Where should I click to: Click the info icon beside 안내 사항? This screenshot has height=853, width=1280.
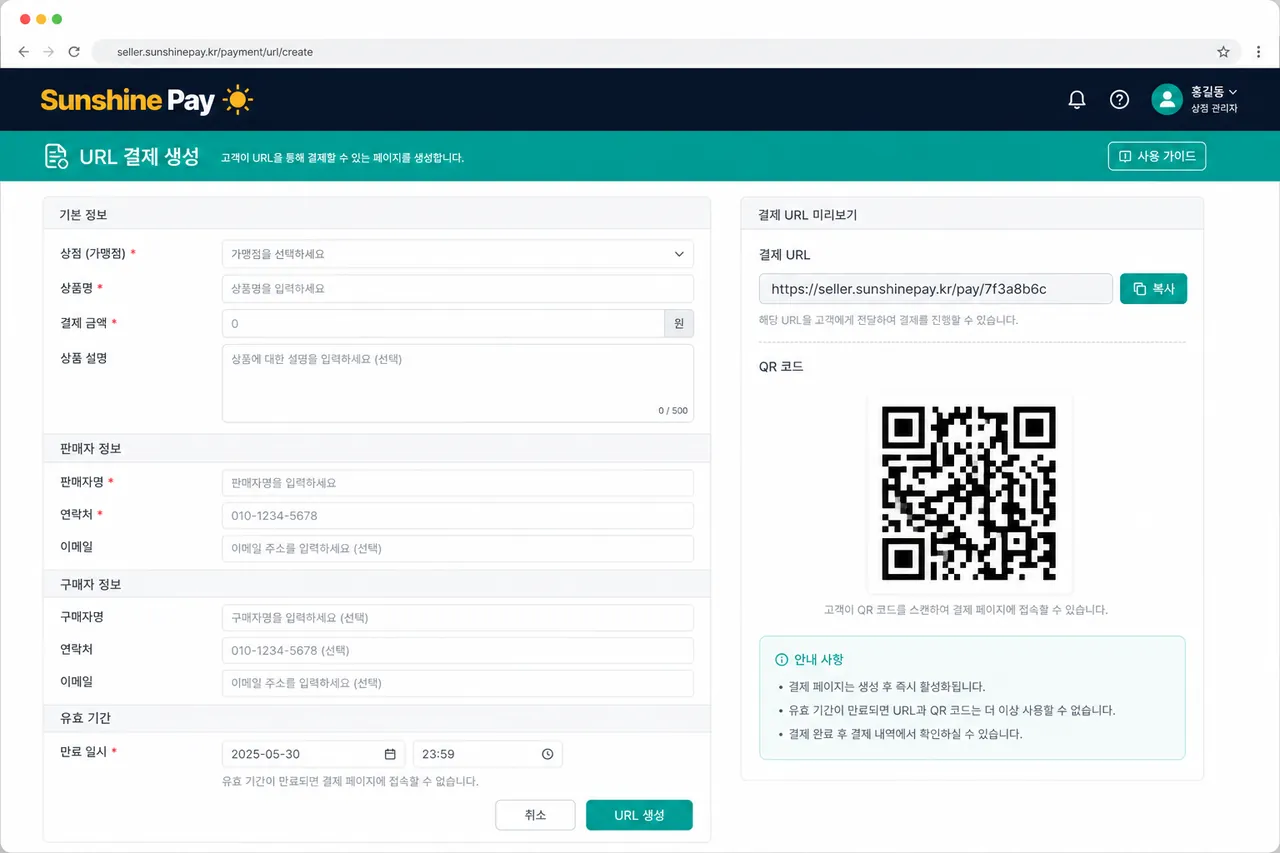click(781, 660)
